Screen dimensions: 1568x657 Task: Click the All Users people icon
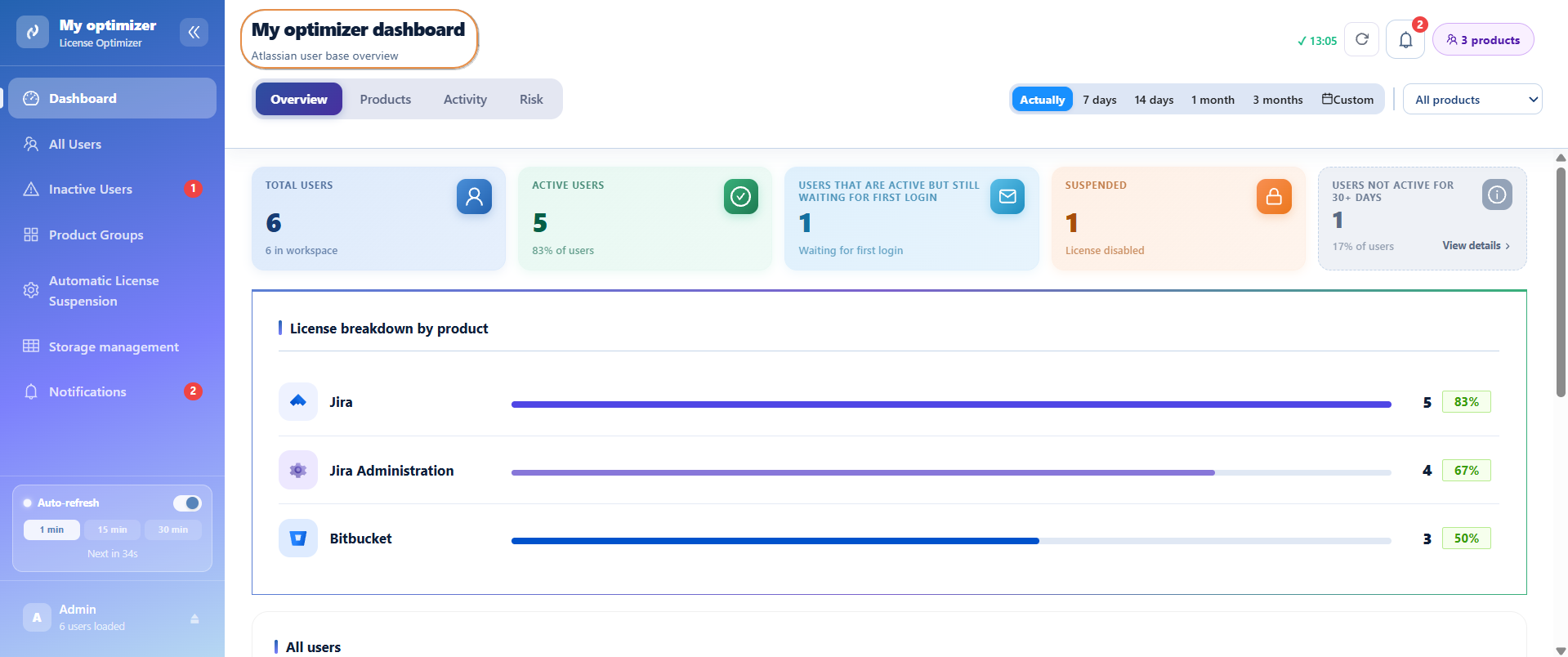pos(31,144)
